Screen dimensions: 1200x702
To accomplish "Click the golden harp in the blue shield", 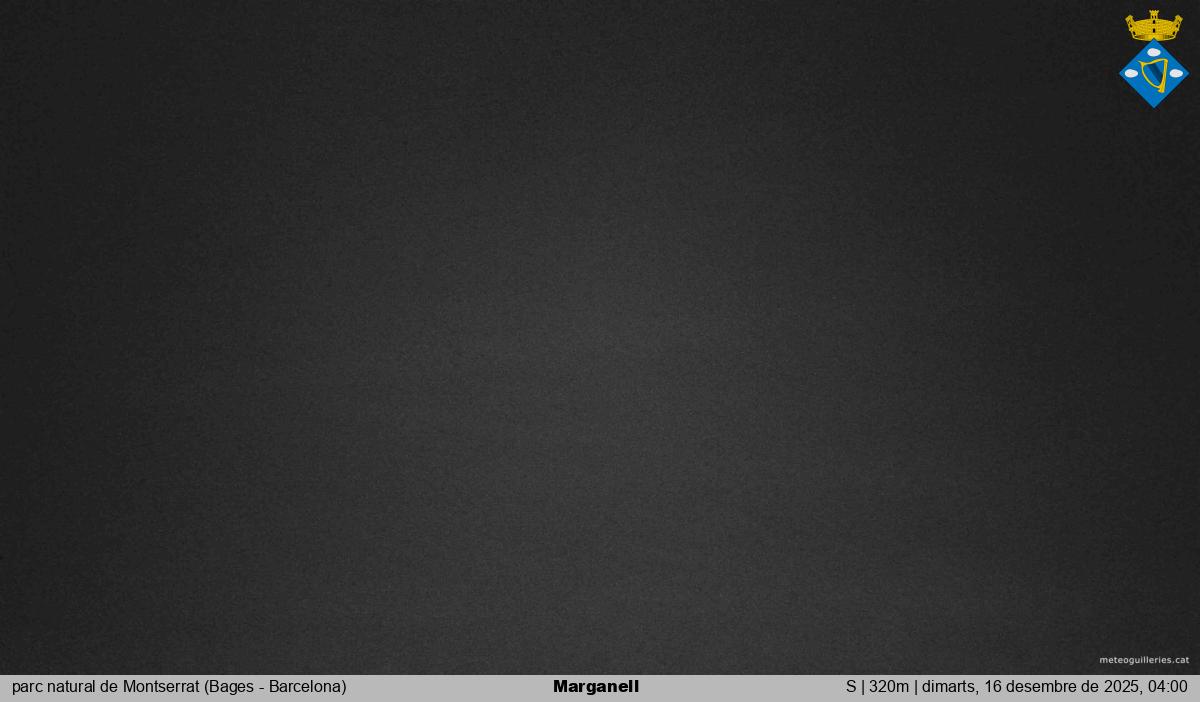I will point(1153,74).
